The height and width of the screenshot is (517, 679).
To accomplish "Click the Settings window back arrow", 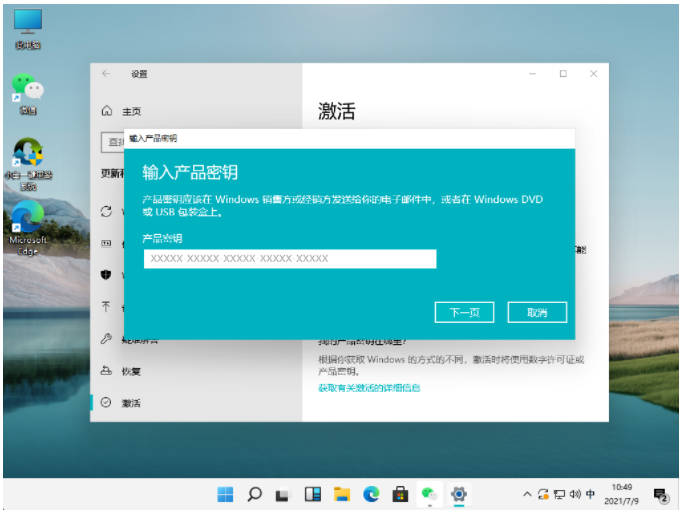I will [x=107, y=74].
